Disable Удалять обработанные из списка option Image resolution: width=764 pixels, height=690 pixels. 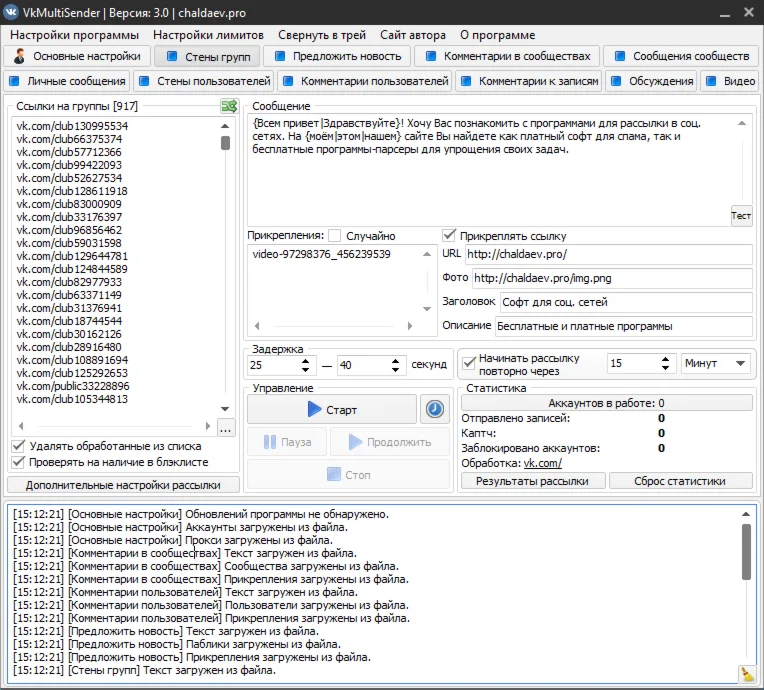(x=19, y=446)
